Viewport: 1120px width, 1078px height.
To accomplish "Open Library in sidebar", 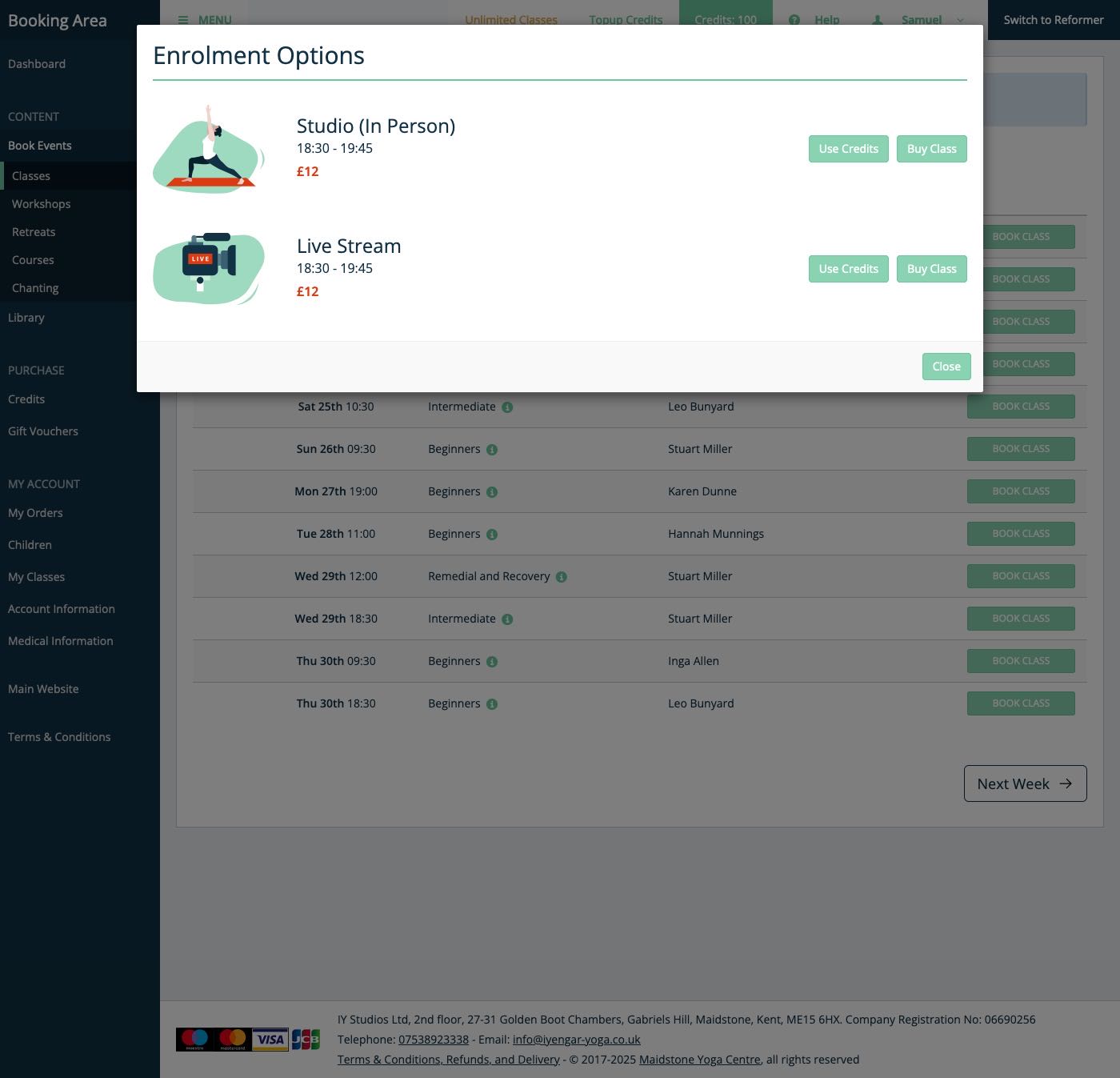I will coord(26,318).
